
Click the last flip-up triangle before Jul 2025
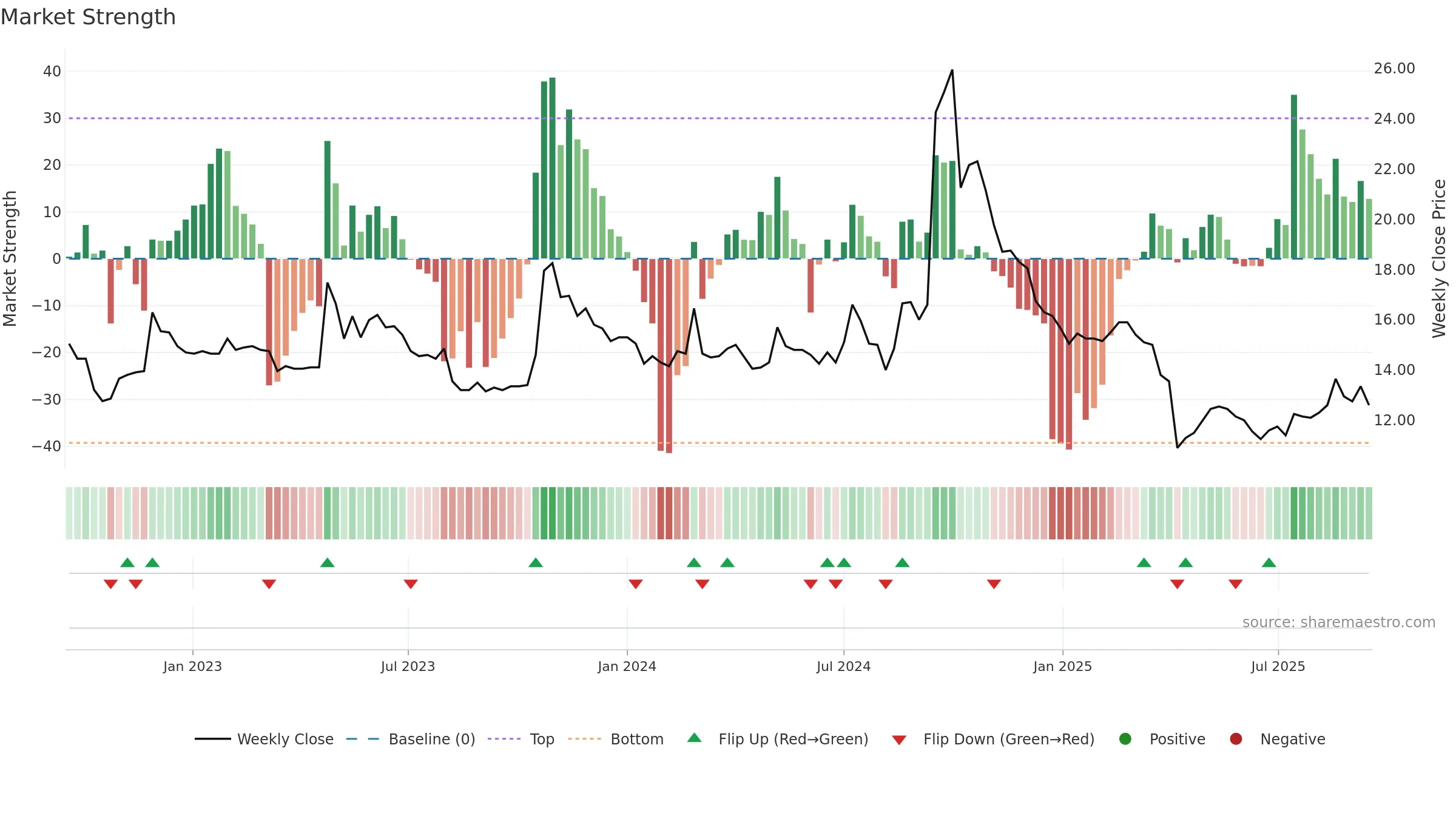[1269, 562]
